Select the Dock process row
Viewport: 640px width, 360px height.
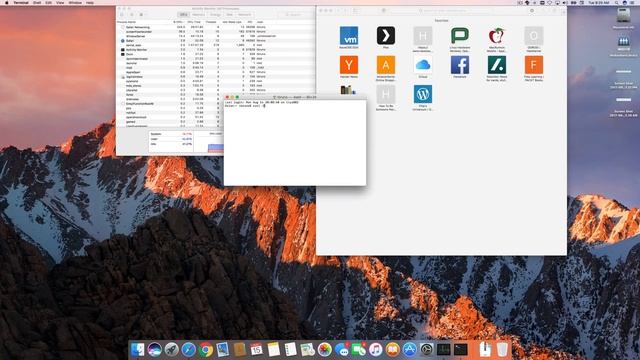tap(216, 54)
